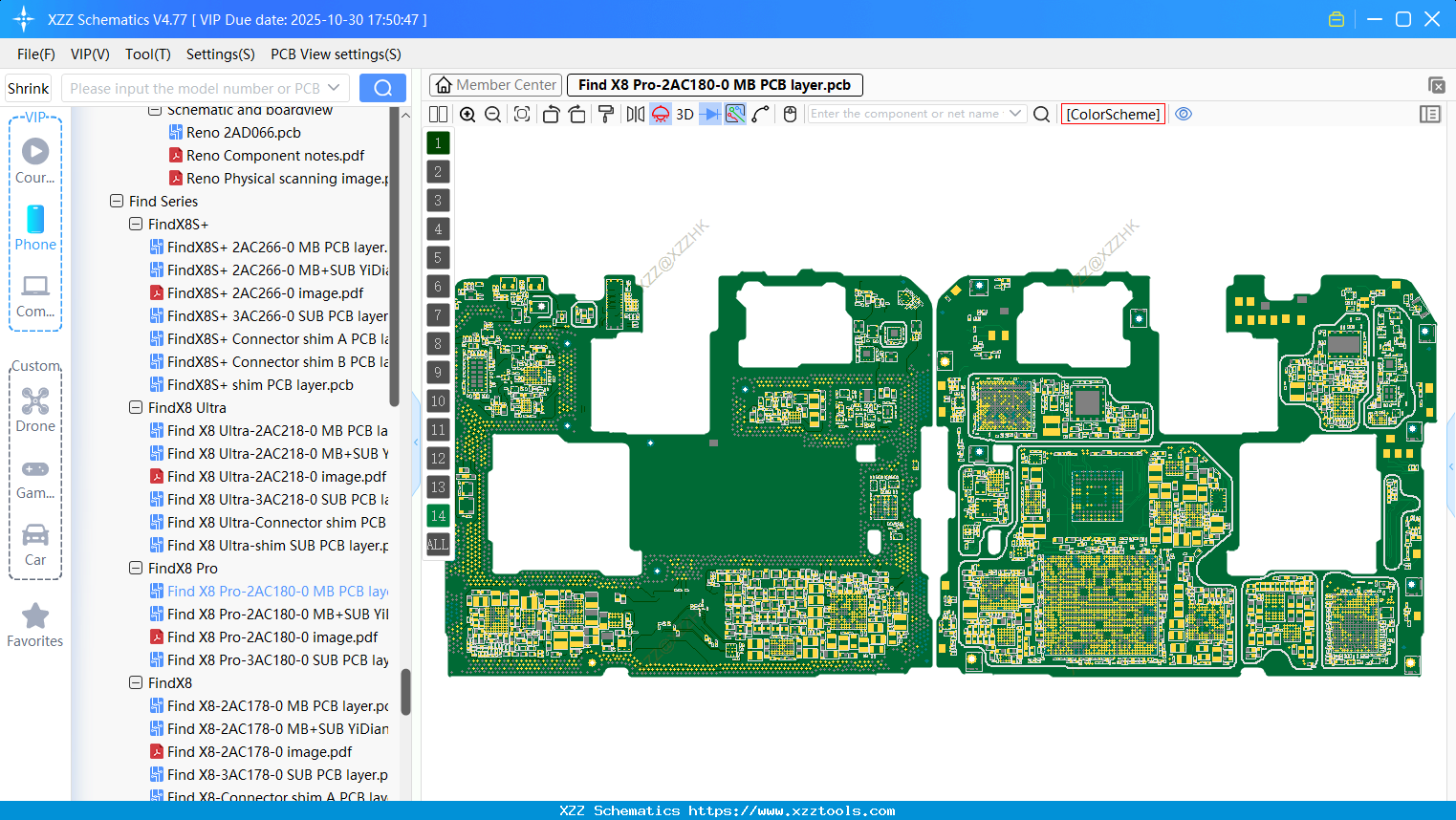Open the Settings(S) menu
This screenshot has width=1456, height=820.
[x=220, y=54]
